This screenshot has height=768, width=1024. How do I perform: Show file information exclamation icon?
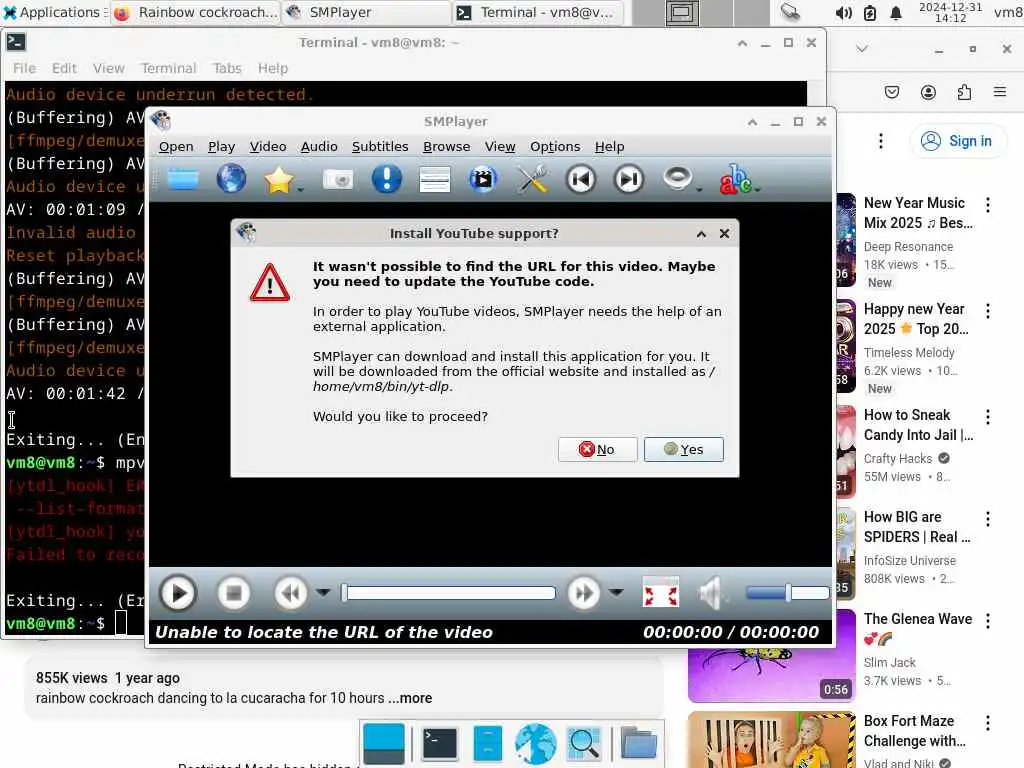(x=387, y=179)
